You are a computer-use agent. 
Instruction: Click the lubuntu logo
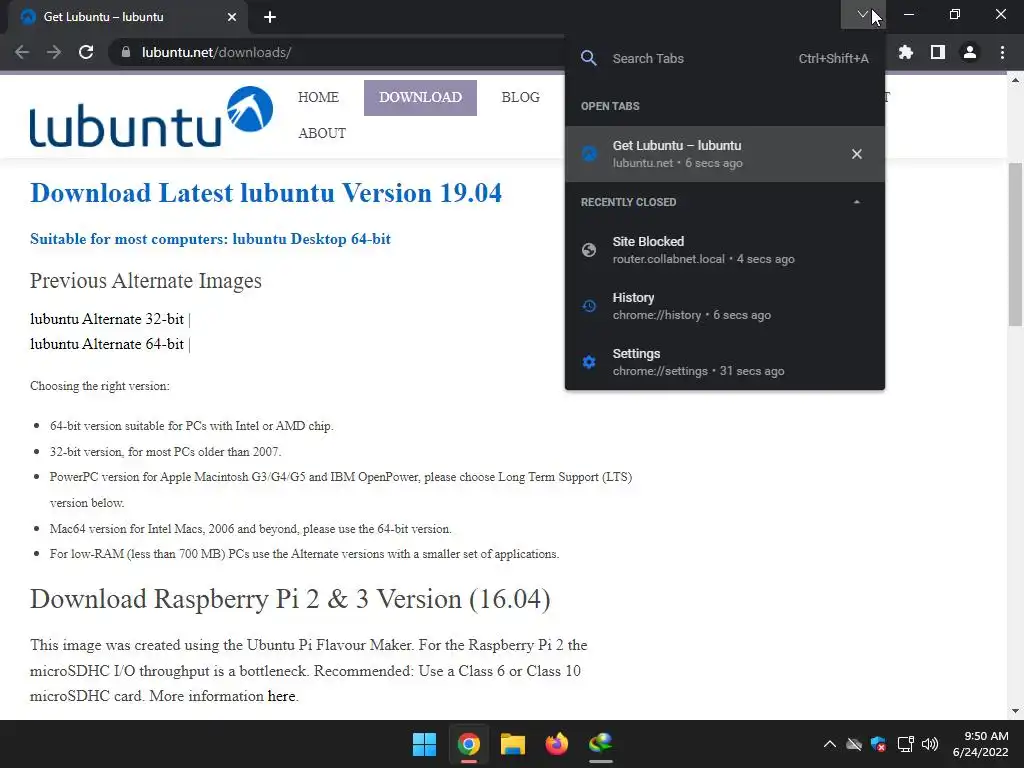point(152,117)
